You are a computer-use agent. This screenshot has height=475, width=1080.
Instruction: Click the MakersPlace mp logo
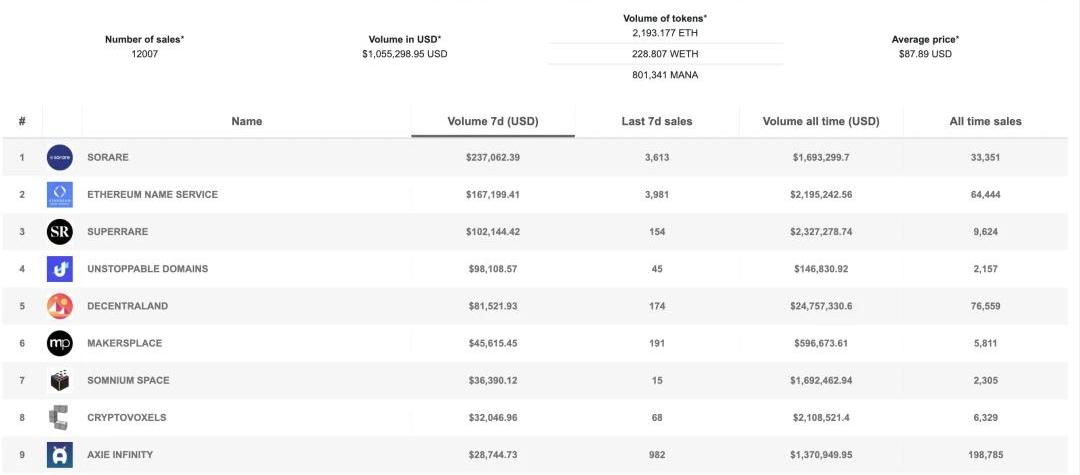tap(60, 343)
